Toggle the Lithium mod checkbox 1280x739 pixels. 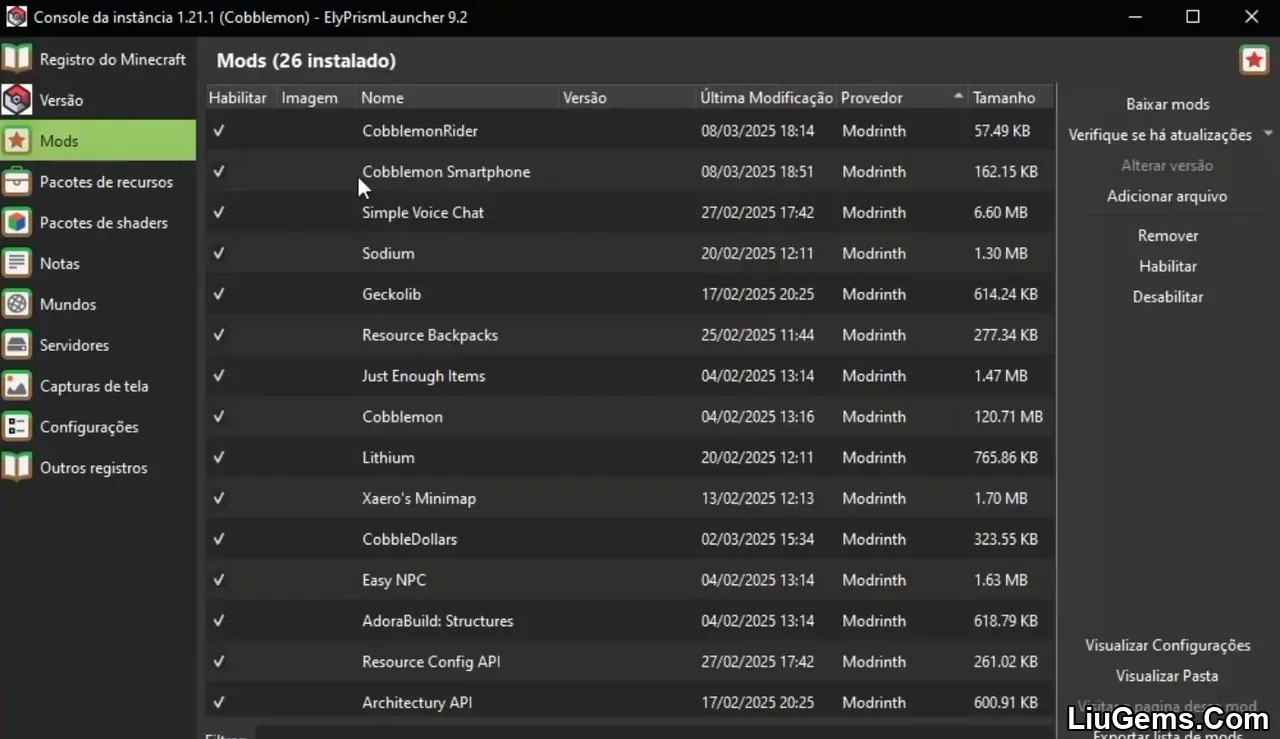[x=219, y=457]
